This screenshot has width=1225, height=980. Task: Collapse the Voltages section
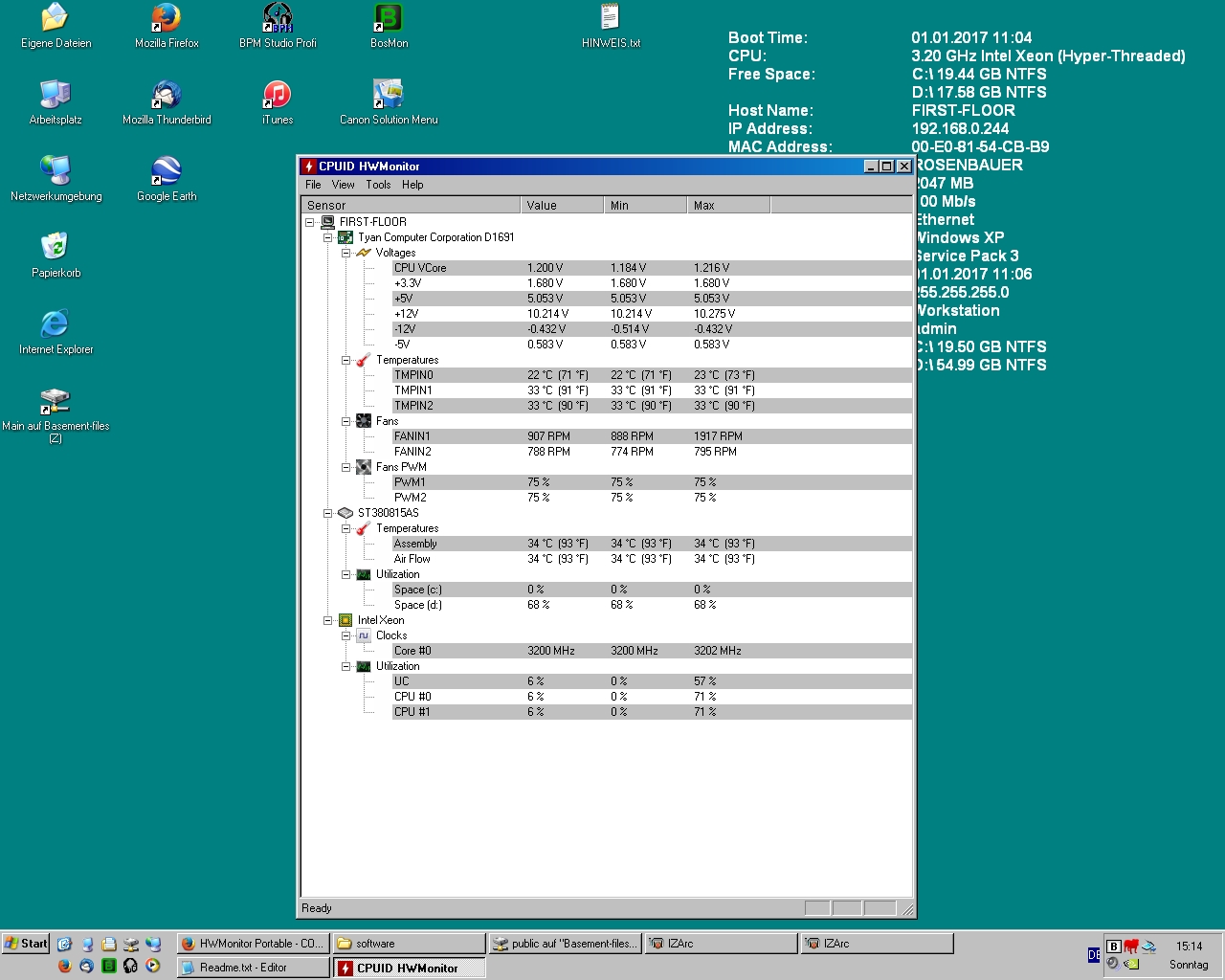[346, 253]
